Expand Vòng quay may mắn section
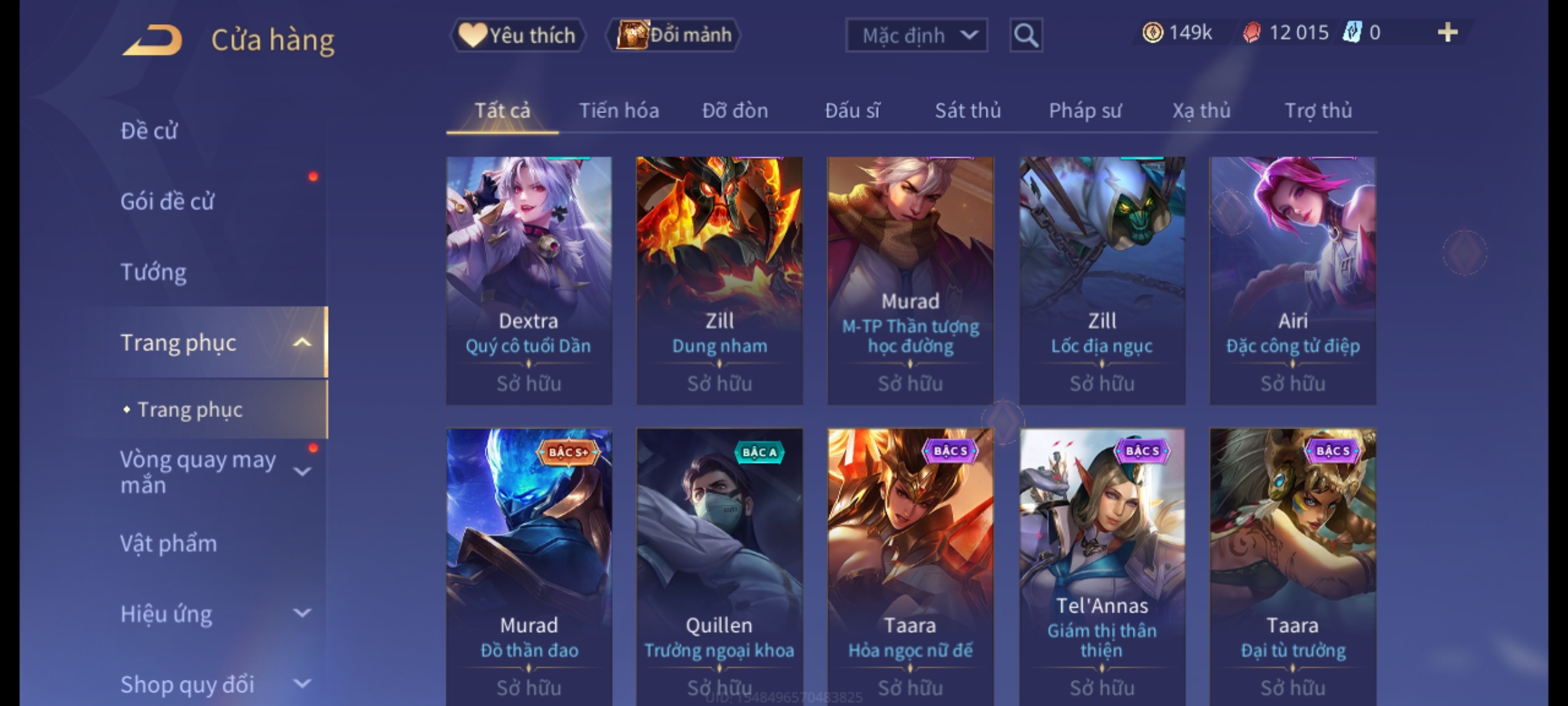This screenshot has width=1568, height=706. point(302,471)
